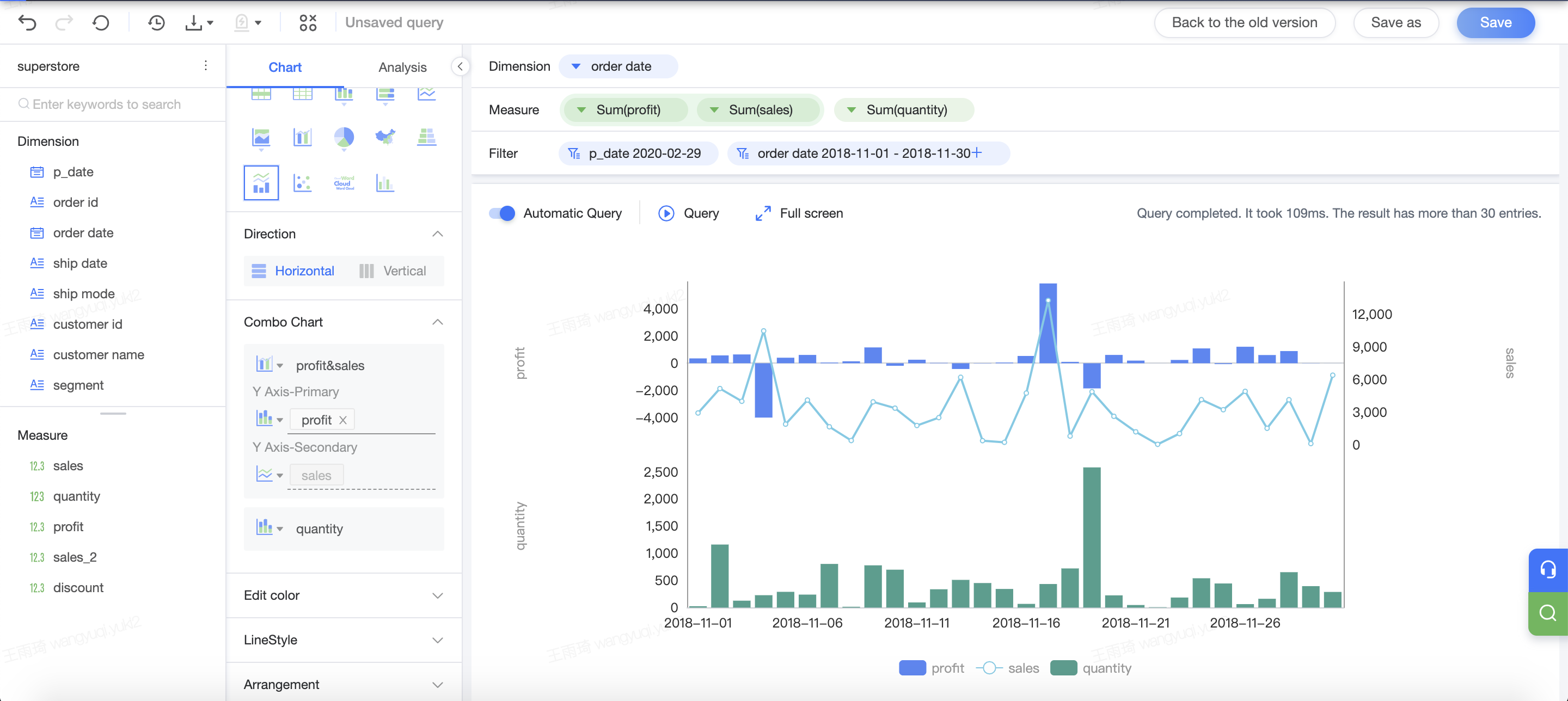This screenshot has height=701, width=1568.
Task: Open the green search widget
Action: pyautogui.click(x=1548, y=613)
